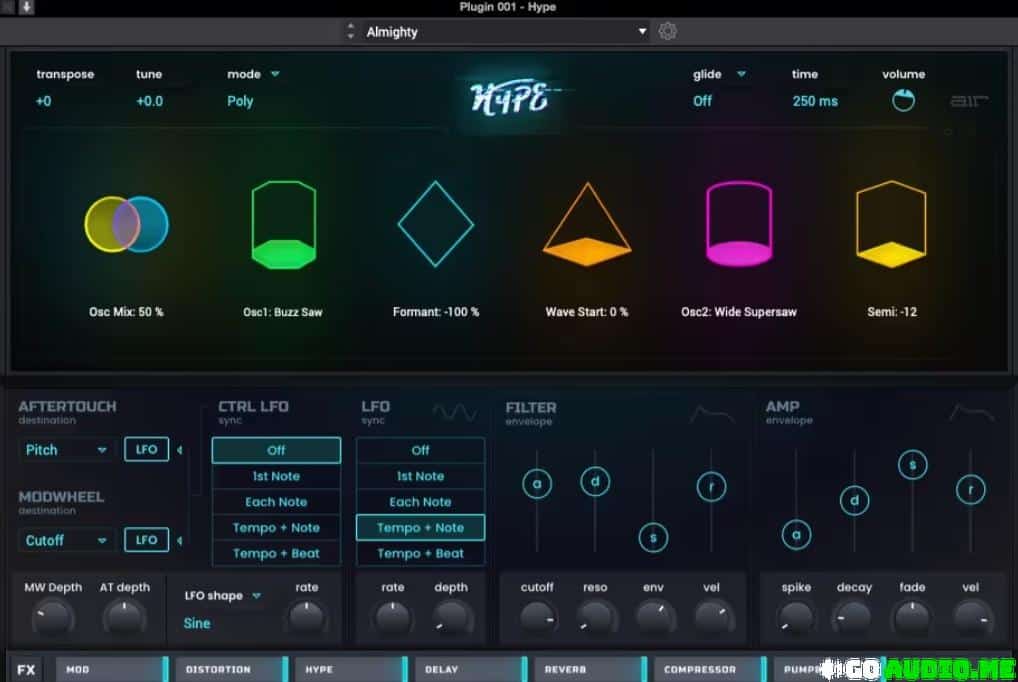Set LFO sync to Each Note
1018x682 pixels.
pos(420,502)
